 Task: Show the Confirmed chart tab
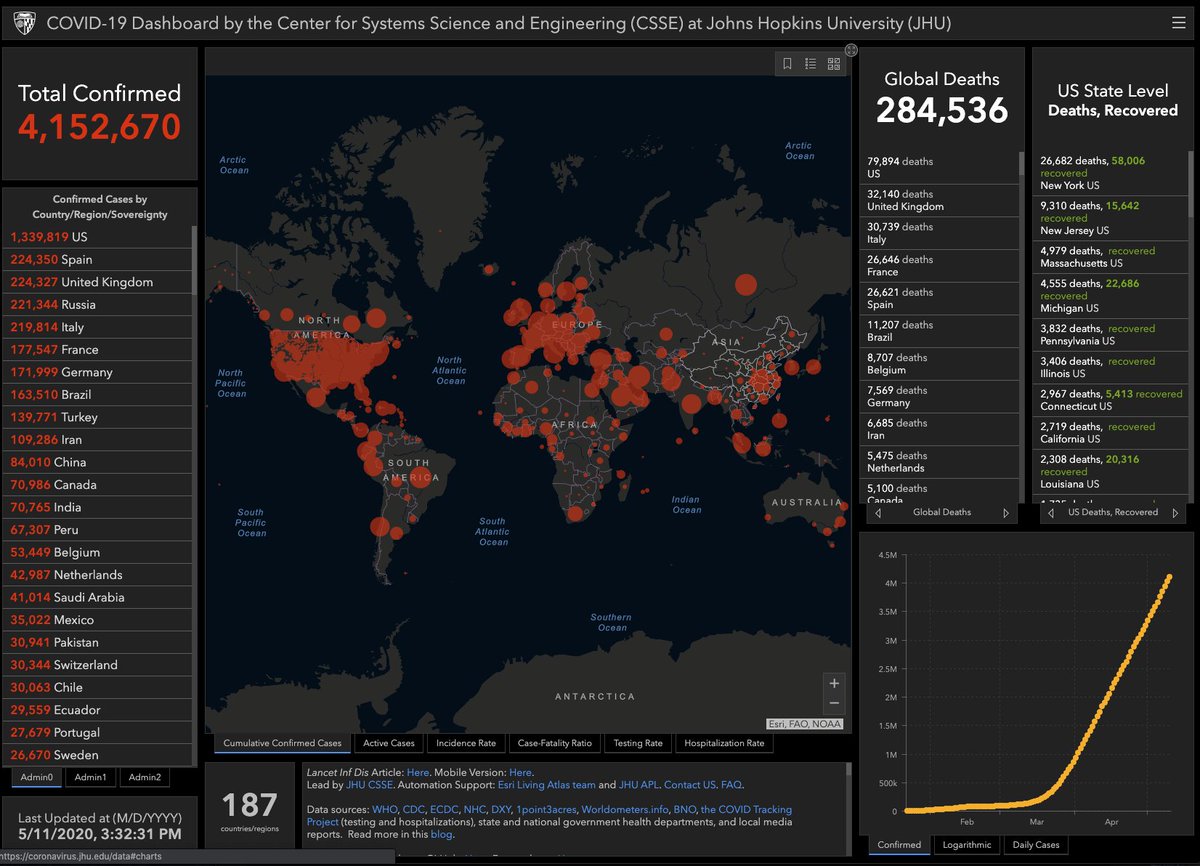tap(900, 845)
